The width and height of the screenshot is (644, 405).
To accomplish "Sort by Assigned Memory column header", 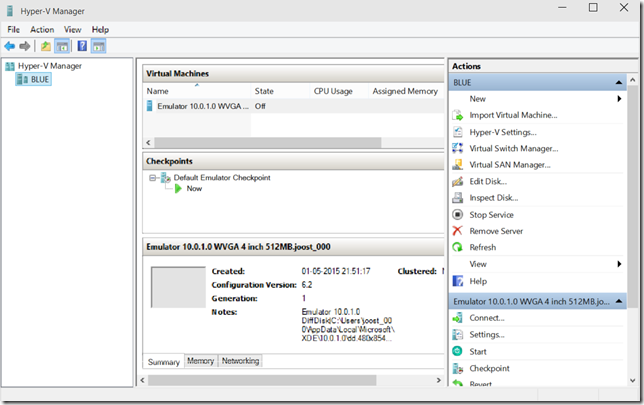I will 406,91.
